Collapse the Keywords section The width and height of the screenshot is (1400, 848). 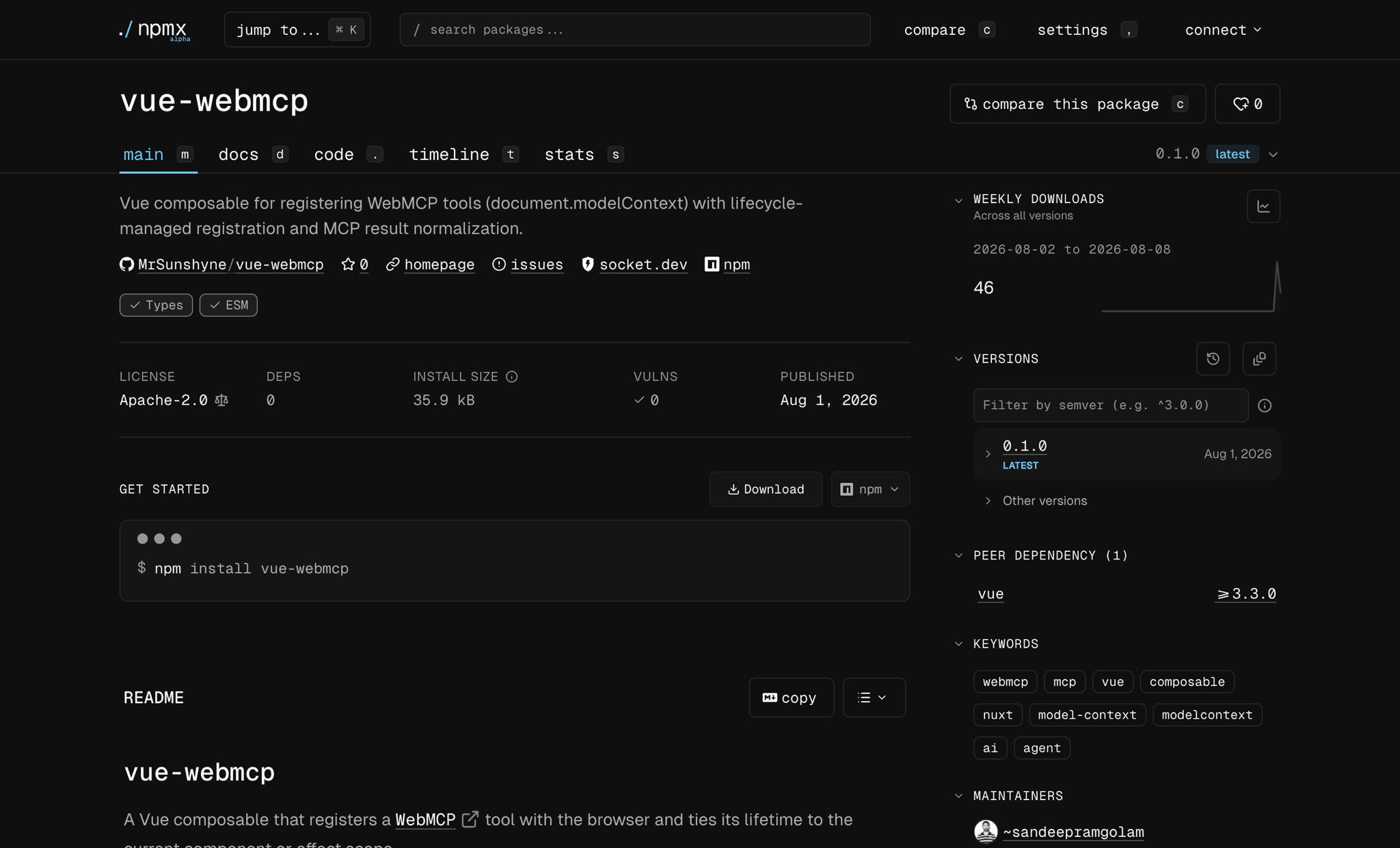[958, 644]
